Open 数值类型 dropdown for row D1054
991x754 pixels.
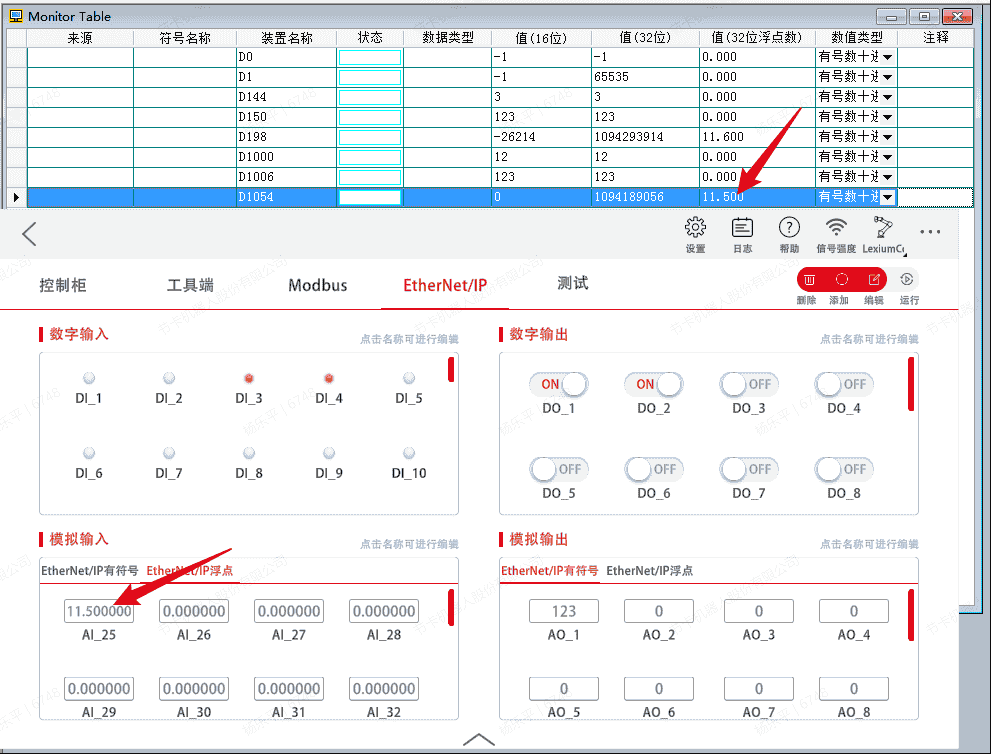[x=887, y=198]
